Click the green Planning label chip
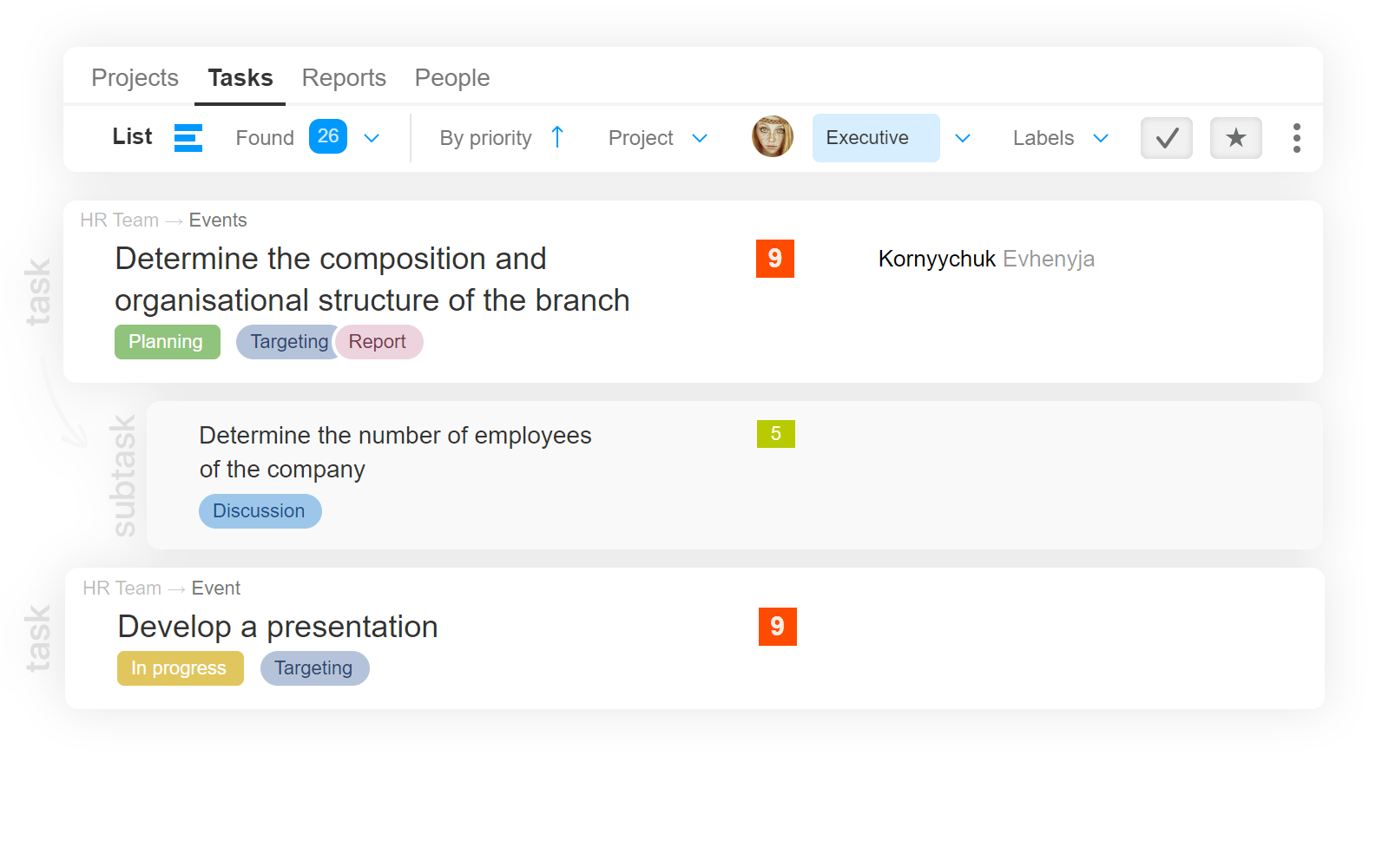The width and height of the screenshot is (1389, 868). coord(167,341)
